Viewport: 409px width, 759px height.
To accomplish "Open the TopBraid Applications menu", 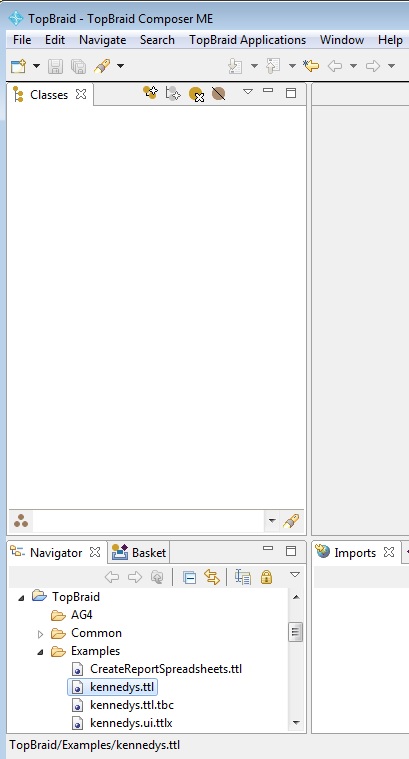I will [x=247, y=40].
